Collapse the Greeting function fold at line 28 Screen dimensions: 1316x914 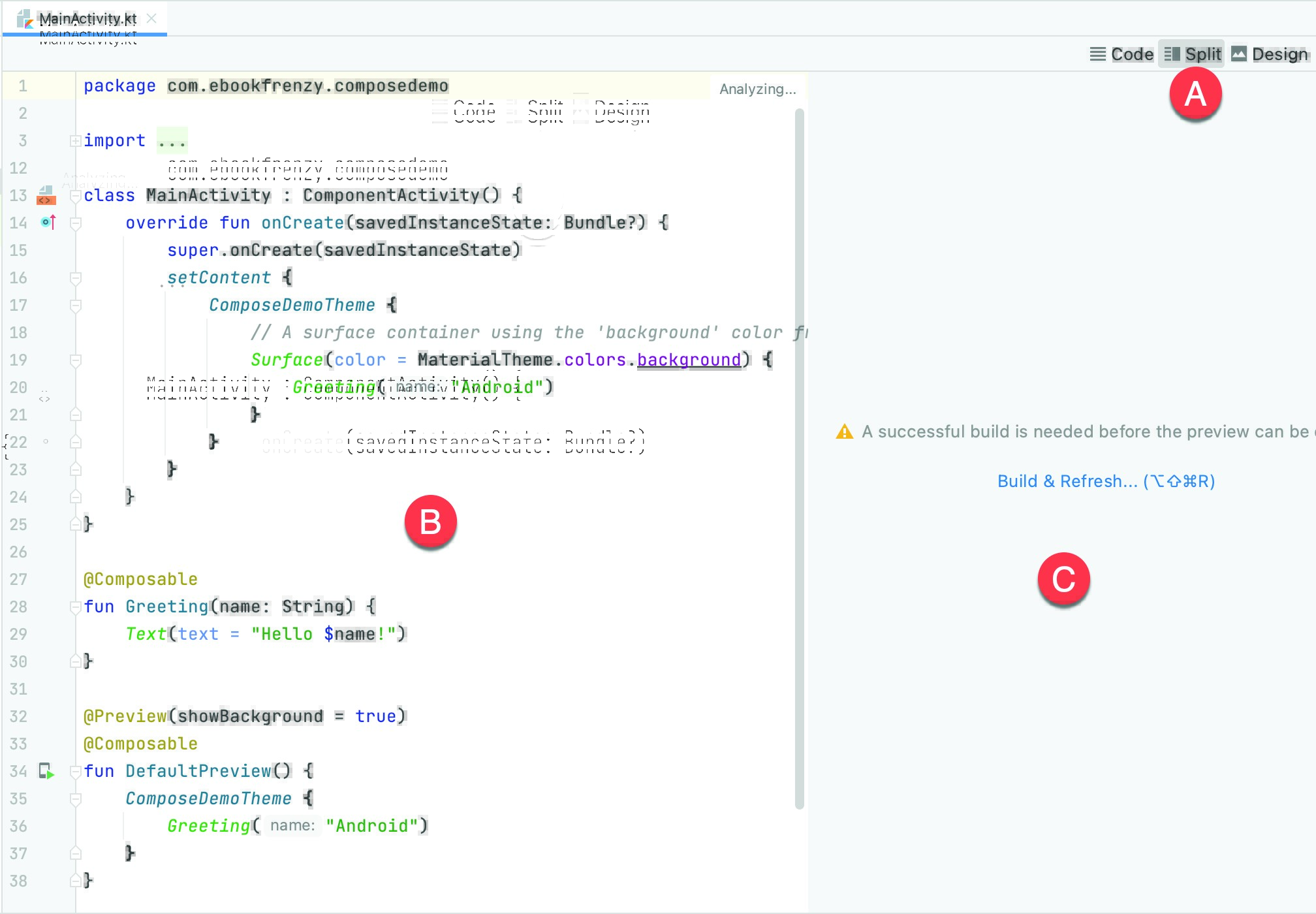tap(76, 607)
